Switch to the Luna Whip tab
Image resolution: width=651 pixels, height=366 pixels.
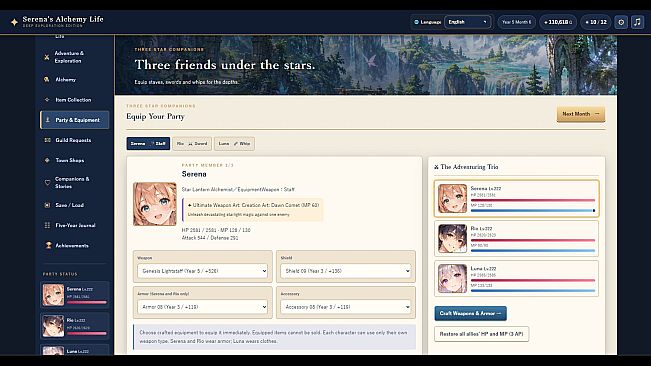[235, 144]
